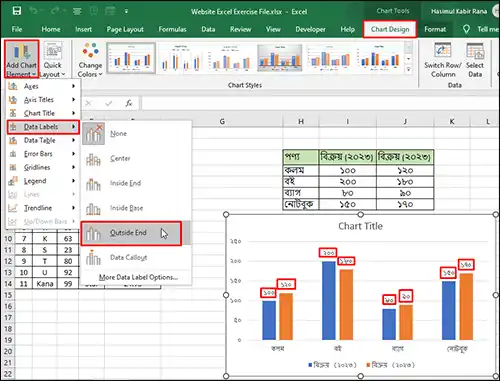Choose Inside Base data label option
500x381 pixels.
pos(137,208)
